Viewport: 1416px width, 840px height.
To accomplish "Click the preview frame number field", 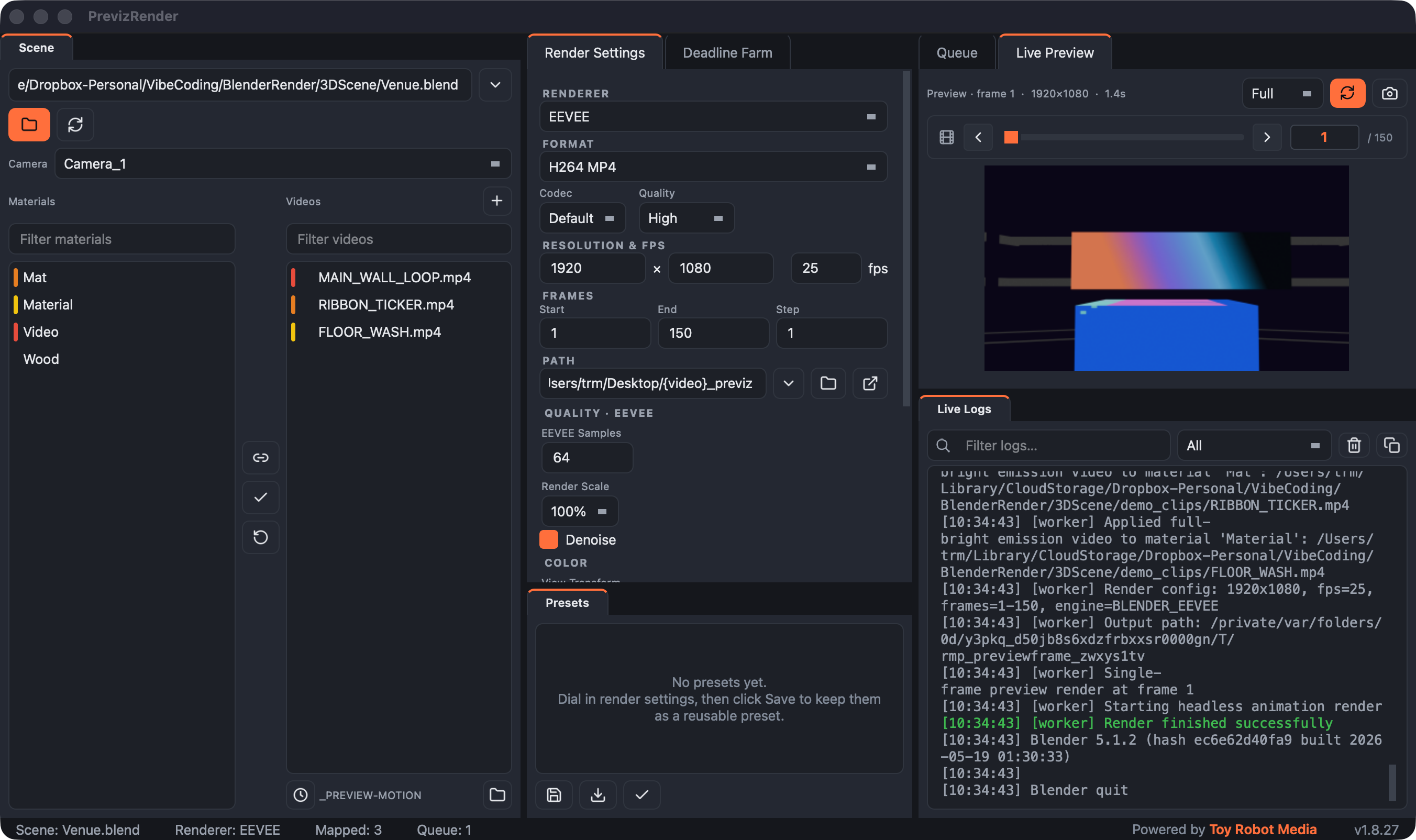I will (x=1324, y=137).
